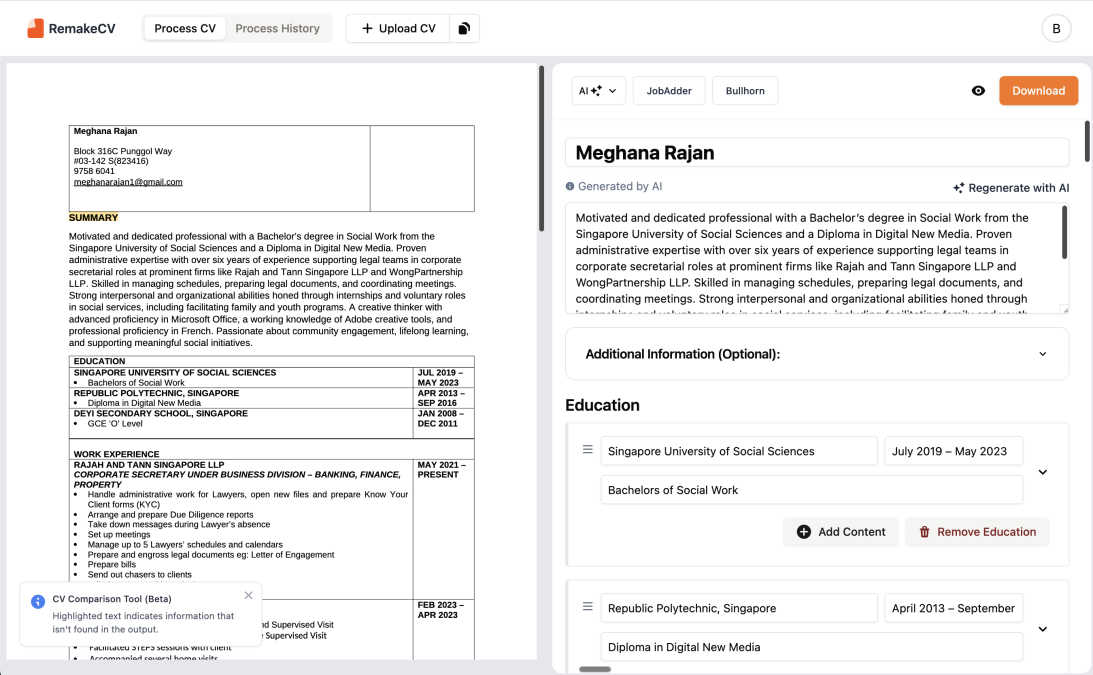Export the CV with the Download button
Image resolution: width=1093 pixels, height=675 pixels.
(1038, 90)
